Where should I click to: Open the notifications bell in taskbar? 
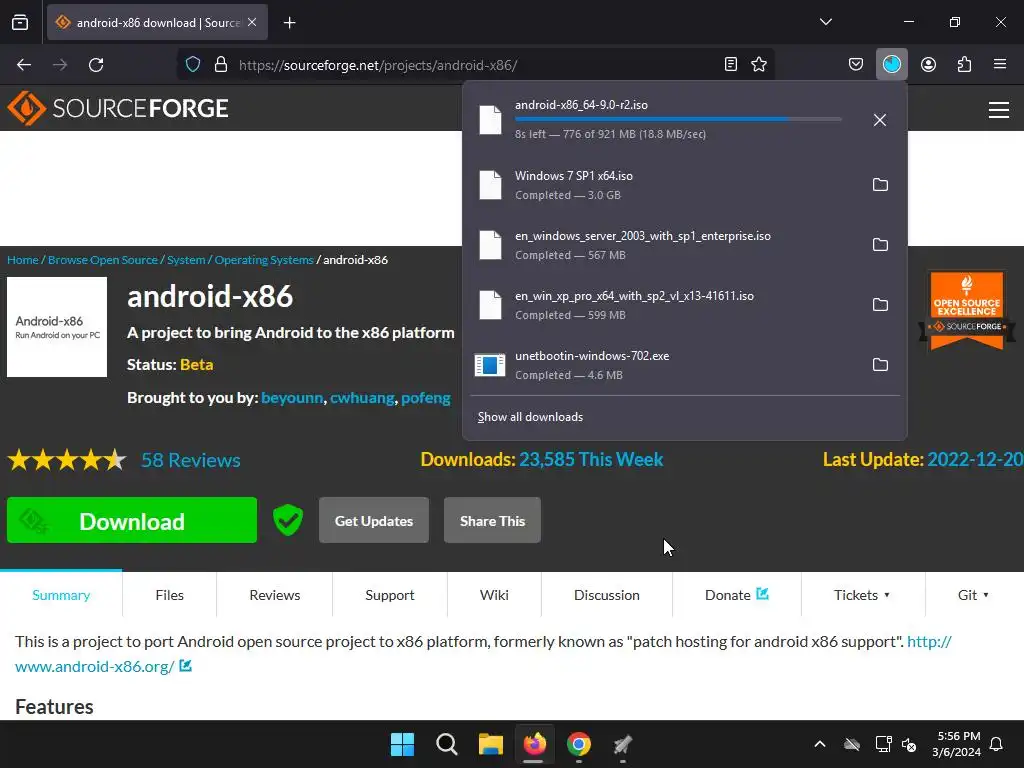(x=996, y=744)
